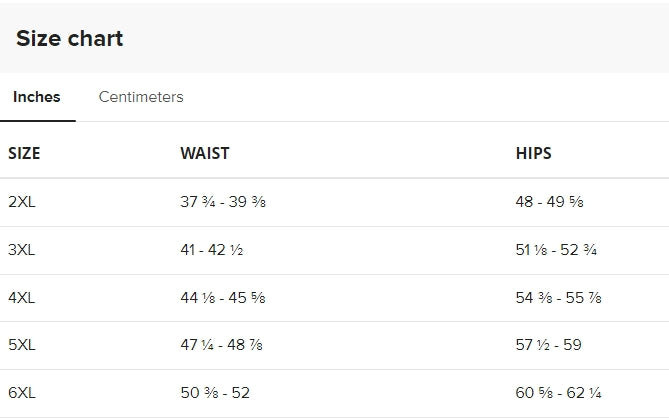This screenshot has width=669, height=418.
Task: Click the 3XL hips value 51 ⅛ - 52 ¾
Action: (x=556, y=250)
